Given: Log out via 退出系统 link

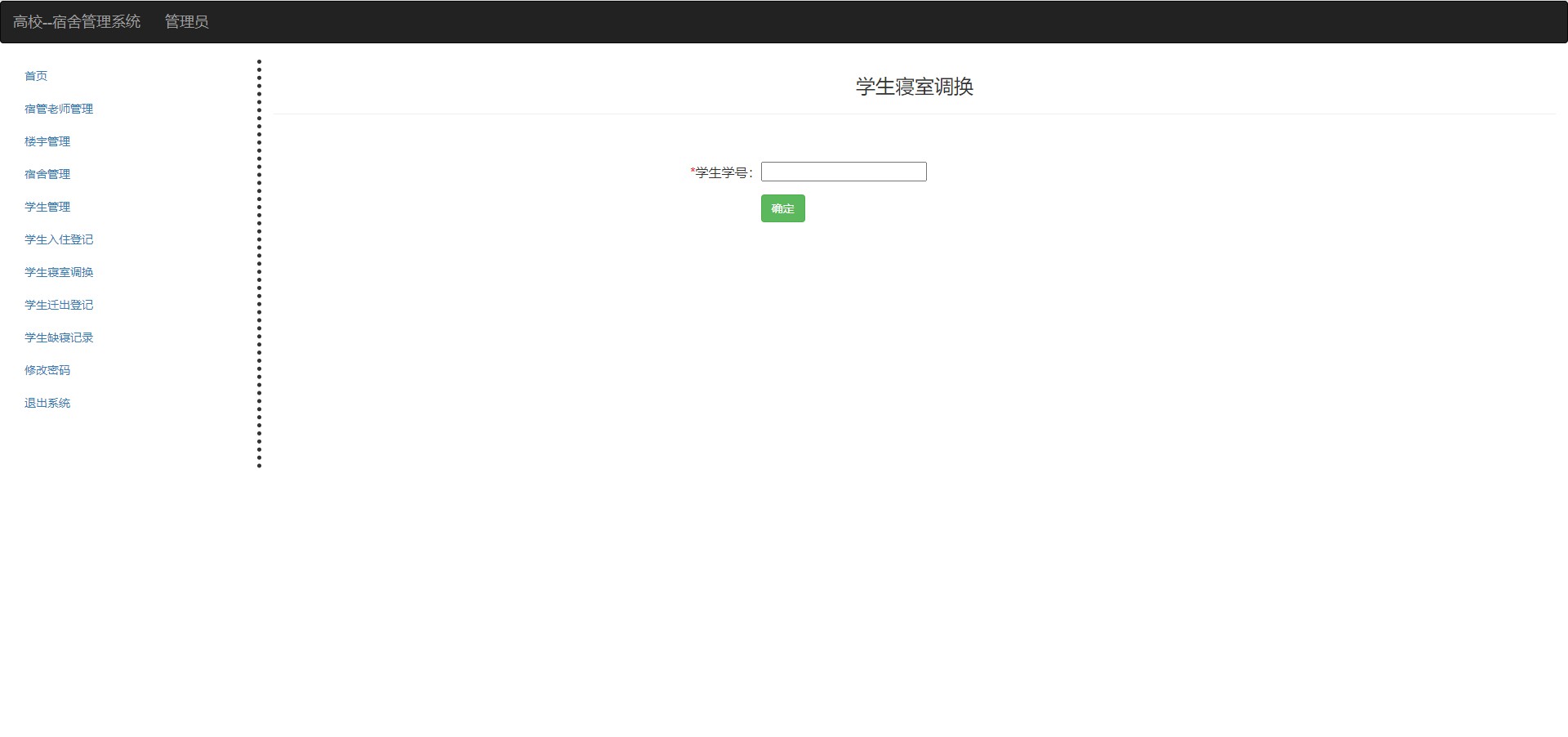Looking at the screenshot, I should 47,403.
